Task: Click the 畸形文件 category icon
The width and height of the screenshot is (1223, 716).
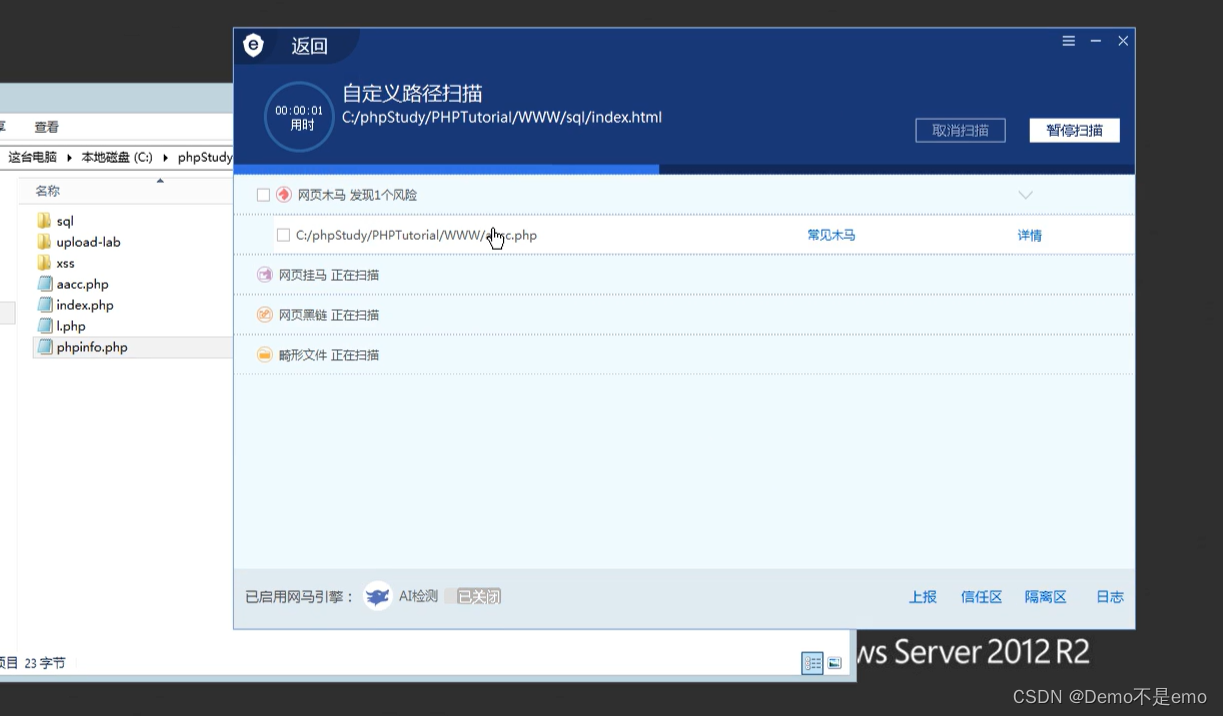Action: [265, 355]
